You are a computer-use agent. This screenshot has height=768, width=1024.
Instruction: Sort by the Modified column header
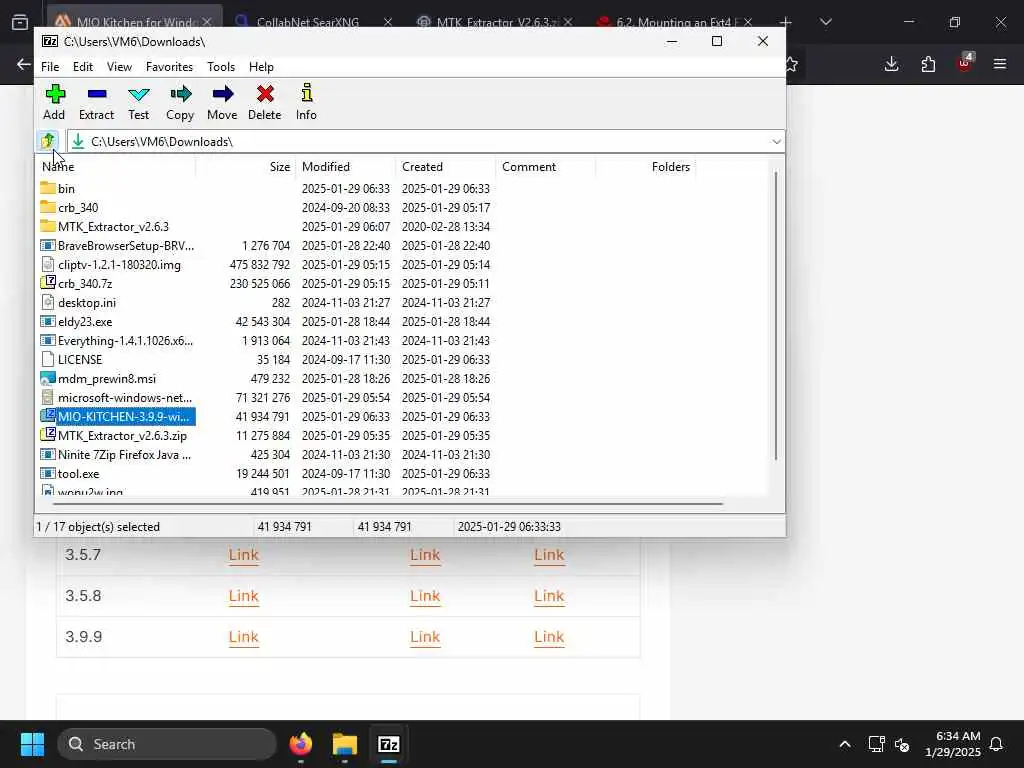pyautogui.click(x=345, y=167)
